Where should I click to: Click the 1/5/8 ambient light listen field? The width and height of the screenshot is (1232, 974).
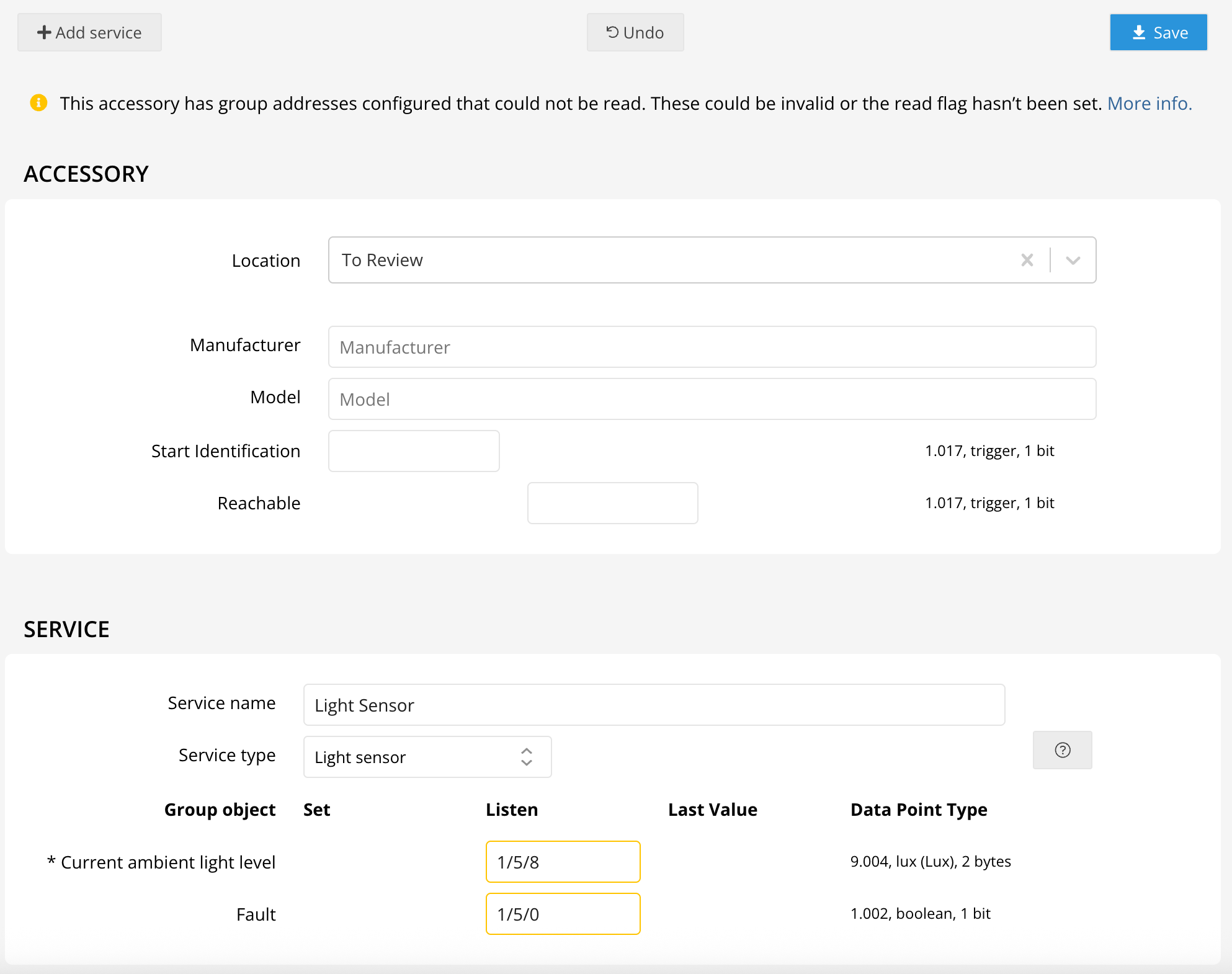[563, 862]
